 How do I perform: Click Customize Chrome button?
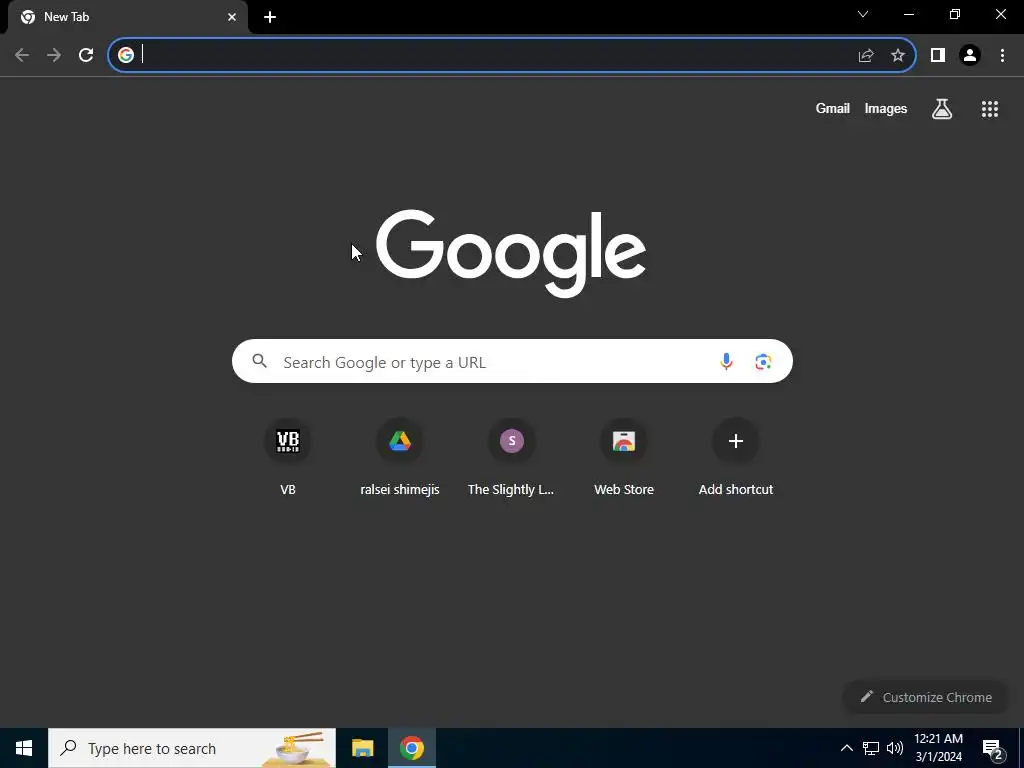[x=926, y=697]
